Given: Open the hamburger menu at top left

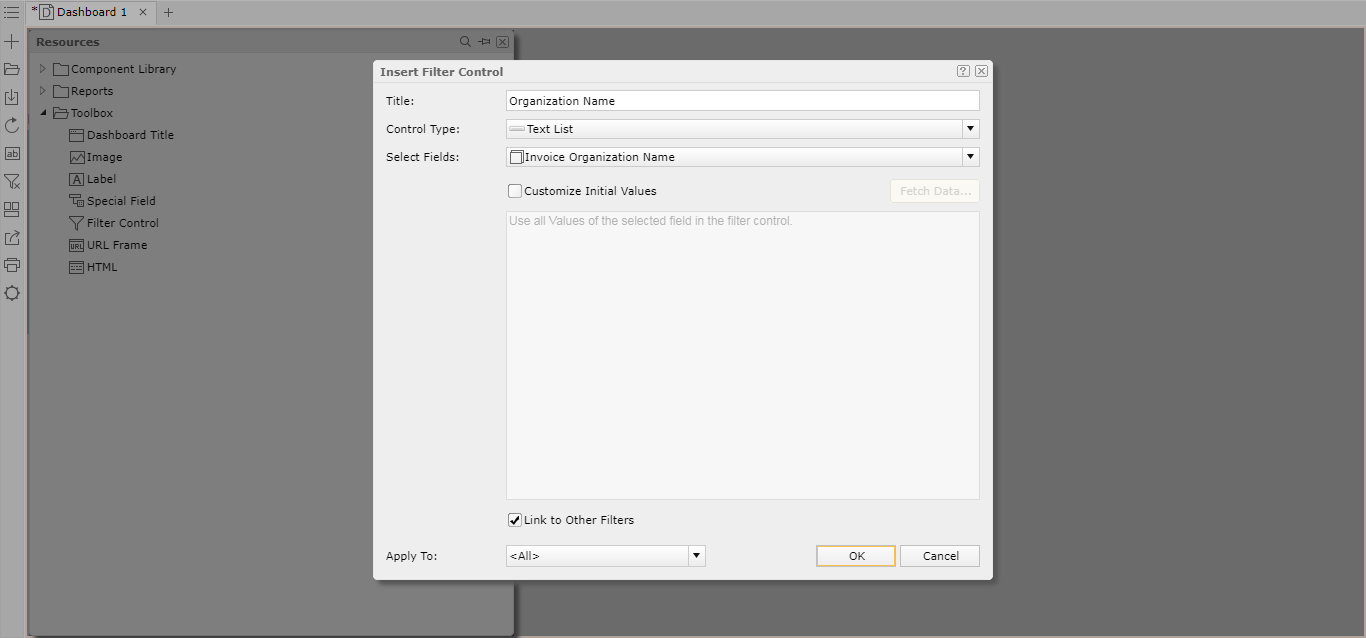Looking at the screenshot, I should pyautogui.click(x=12, y=12).
